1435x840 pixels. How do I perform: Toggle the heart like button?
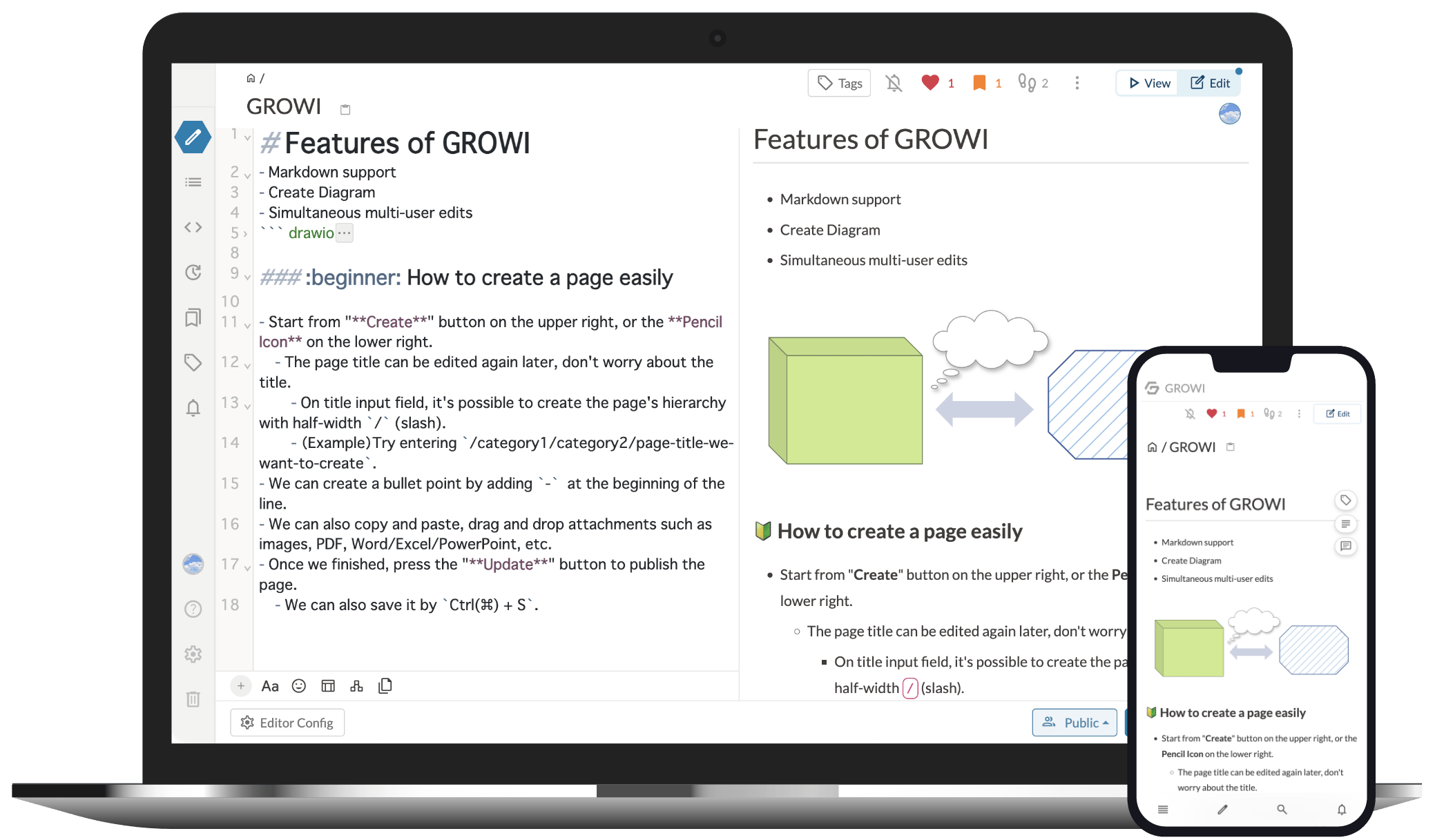(930, 83)
